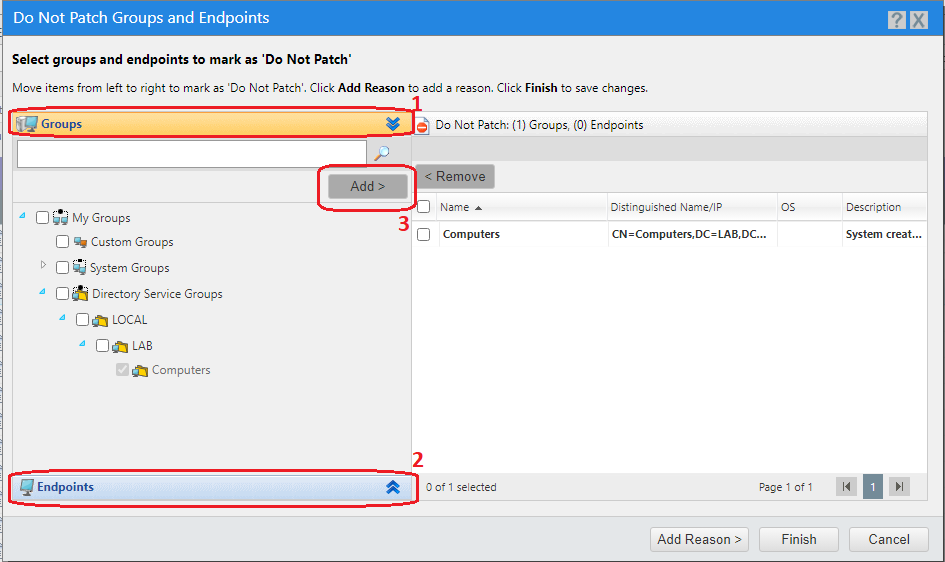Click the CN=Computers,DC=LAB distinguished name cell

coord(689,234)
